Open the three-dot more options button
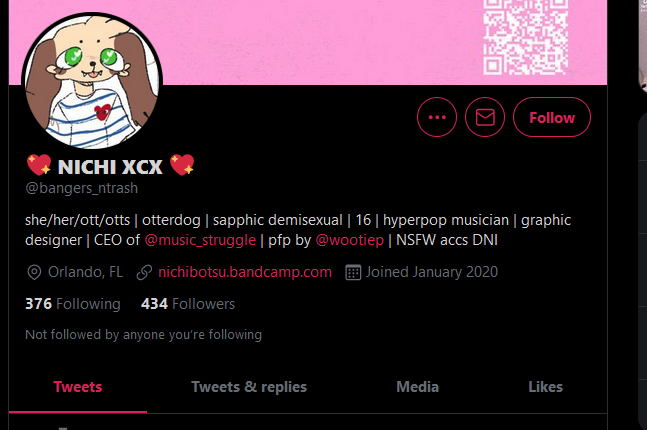647x430 pixels. (437, 117)
